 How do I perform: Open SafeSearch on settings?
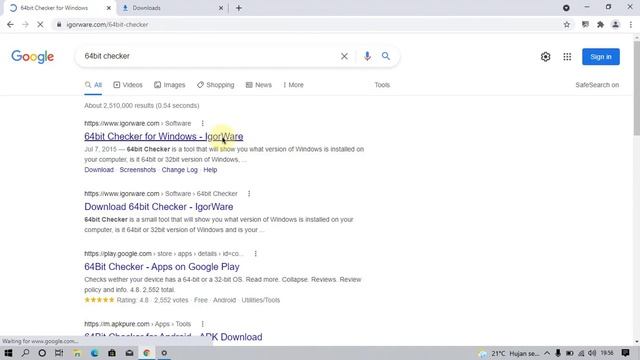tap(597, 85)
